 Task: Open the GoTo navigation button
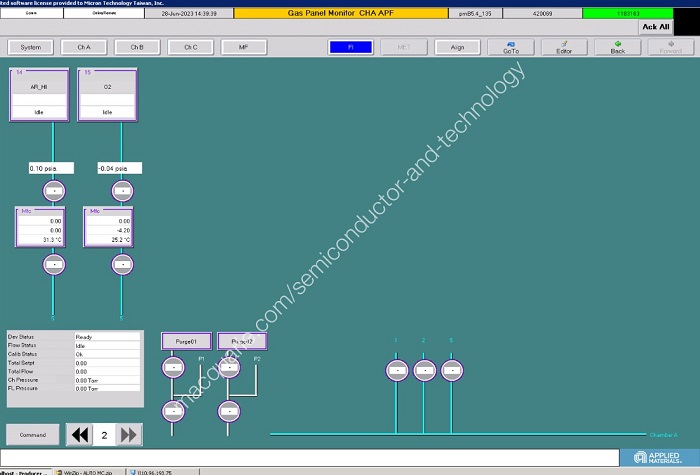511,47
